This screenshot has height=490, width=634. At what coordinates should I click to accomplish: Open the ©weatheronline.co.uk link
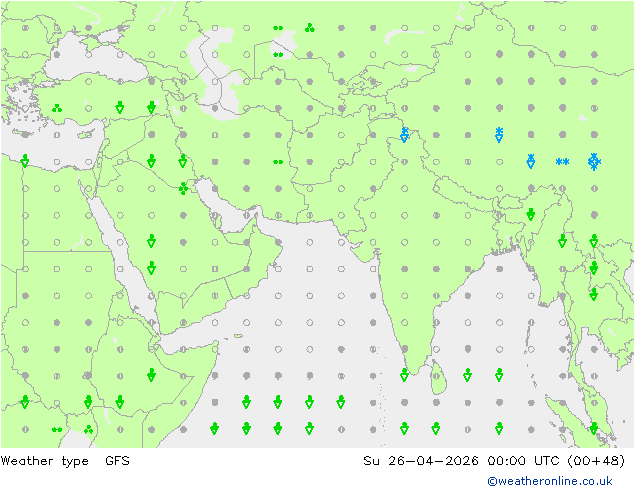[x=550, y=481]
